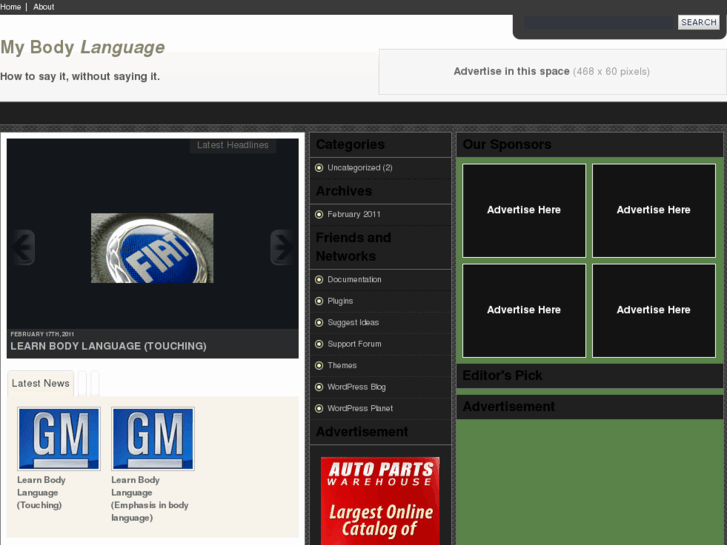
Task: Open the Suggest Ideas link
Action: click(x=353, y=322)
